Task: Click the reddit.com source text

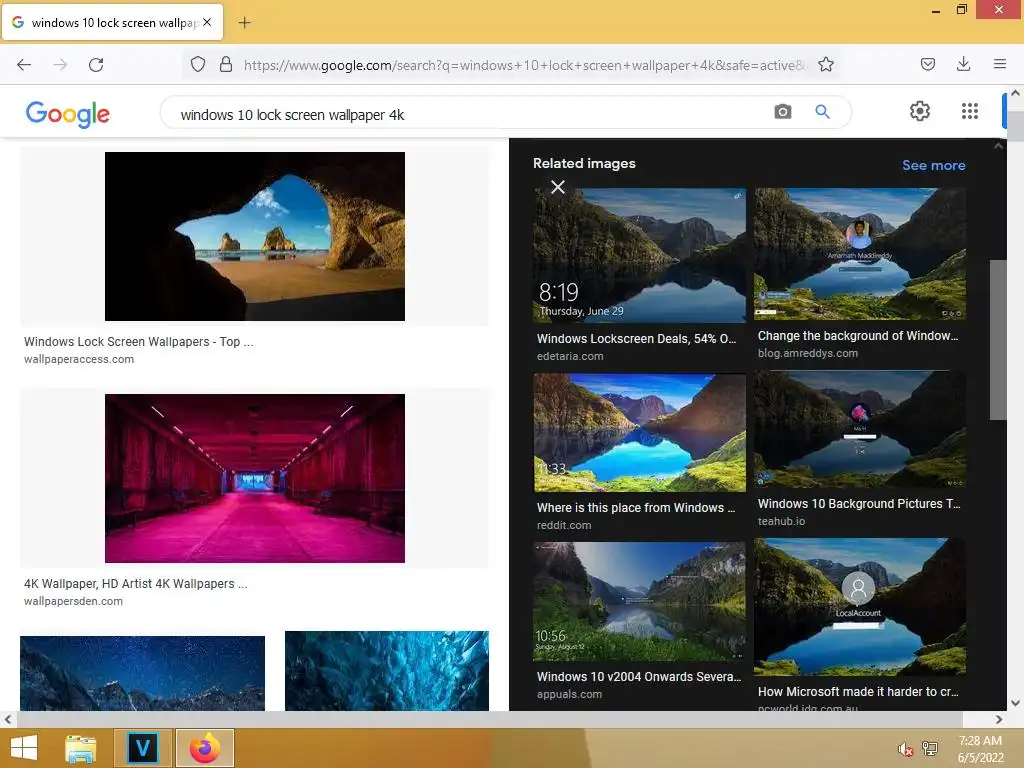Action: pos(564,525)
